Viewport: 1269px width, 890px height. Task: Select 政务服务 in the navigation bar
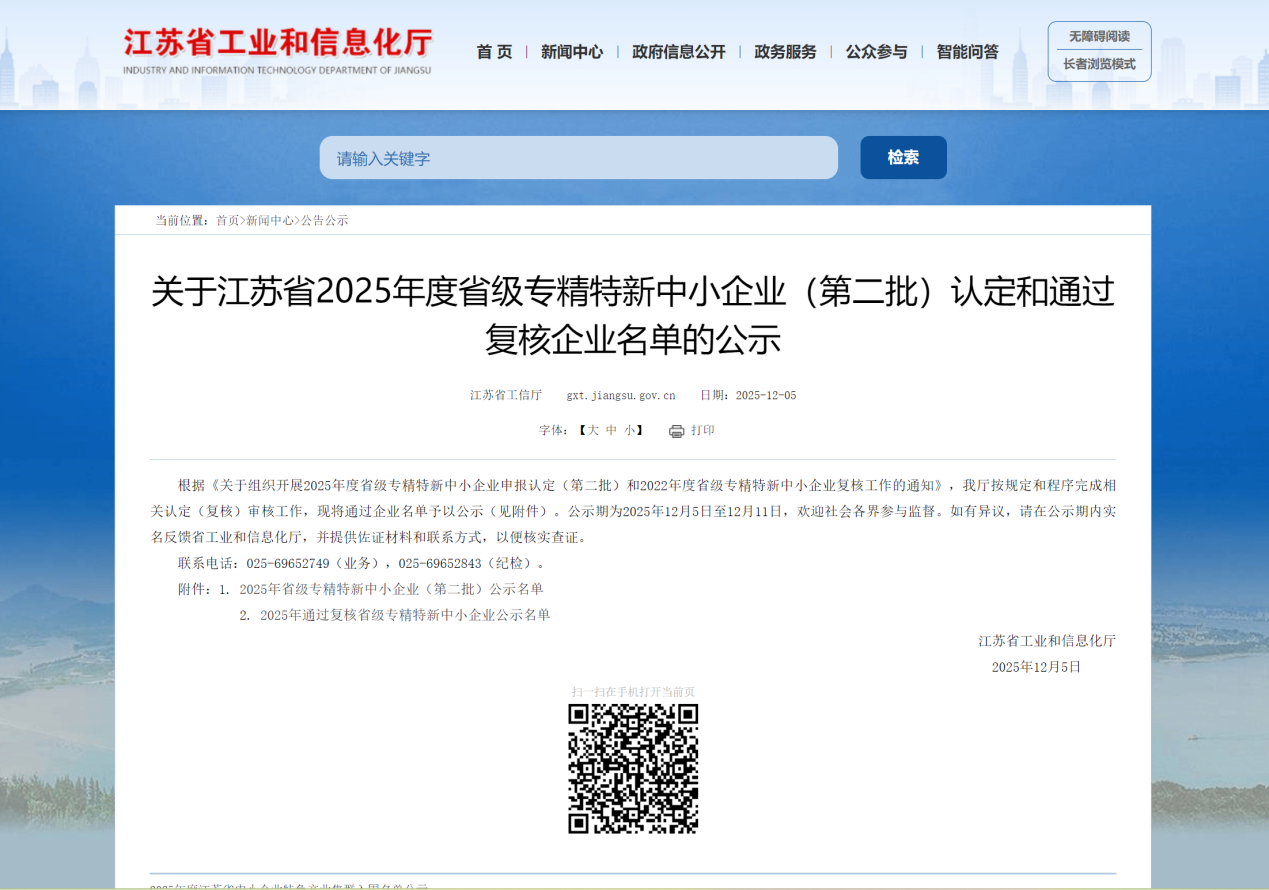point(785,52)
